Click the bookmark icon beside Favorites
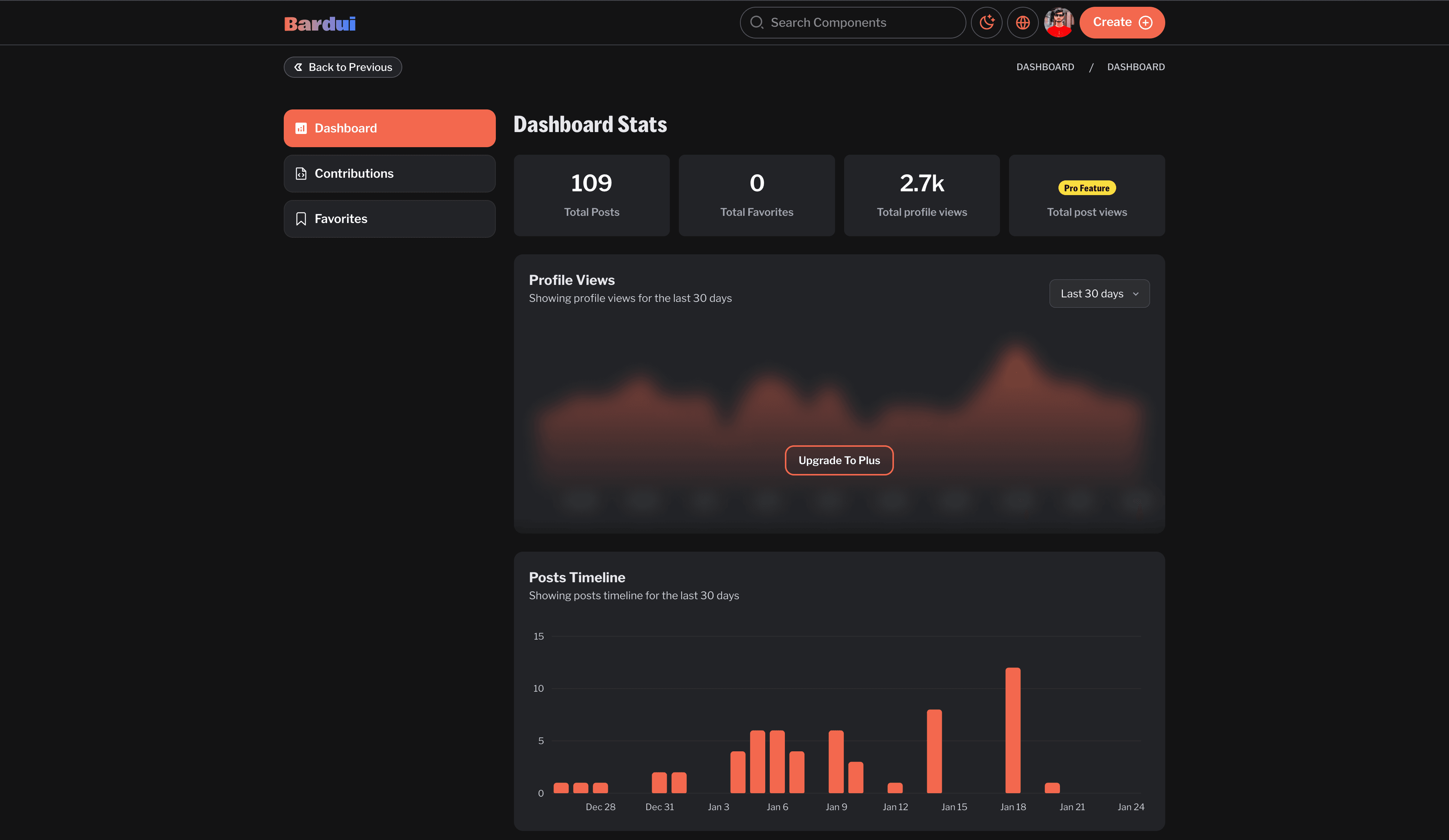1449x840 pixels. 301,218
